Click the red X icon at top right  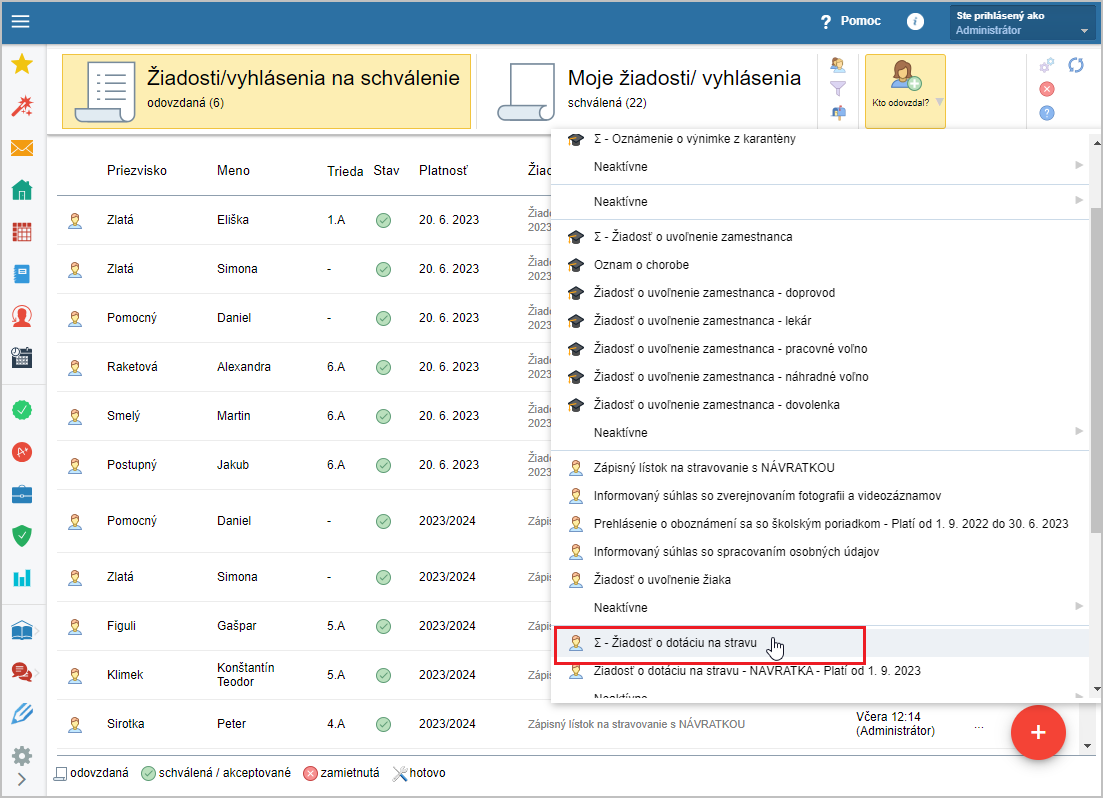pyautogui.click(x=1047, y=89)
